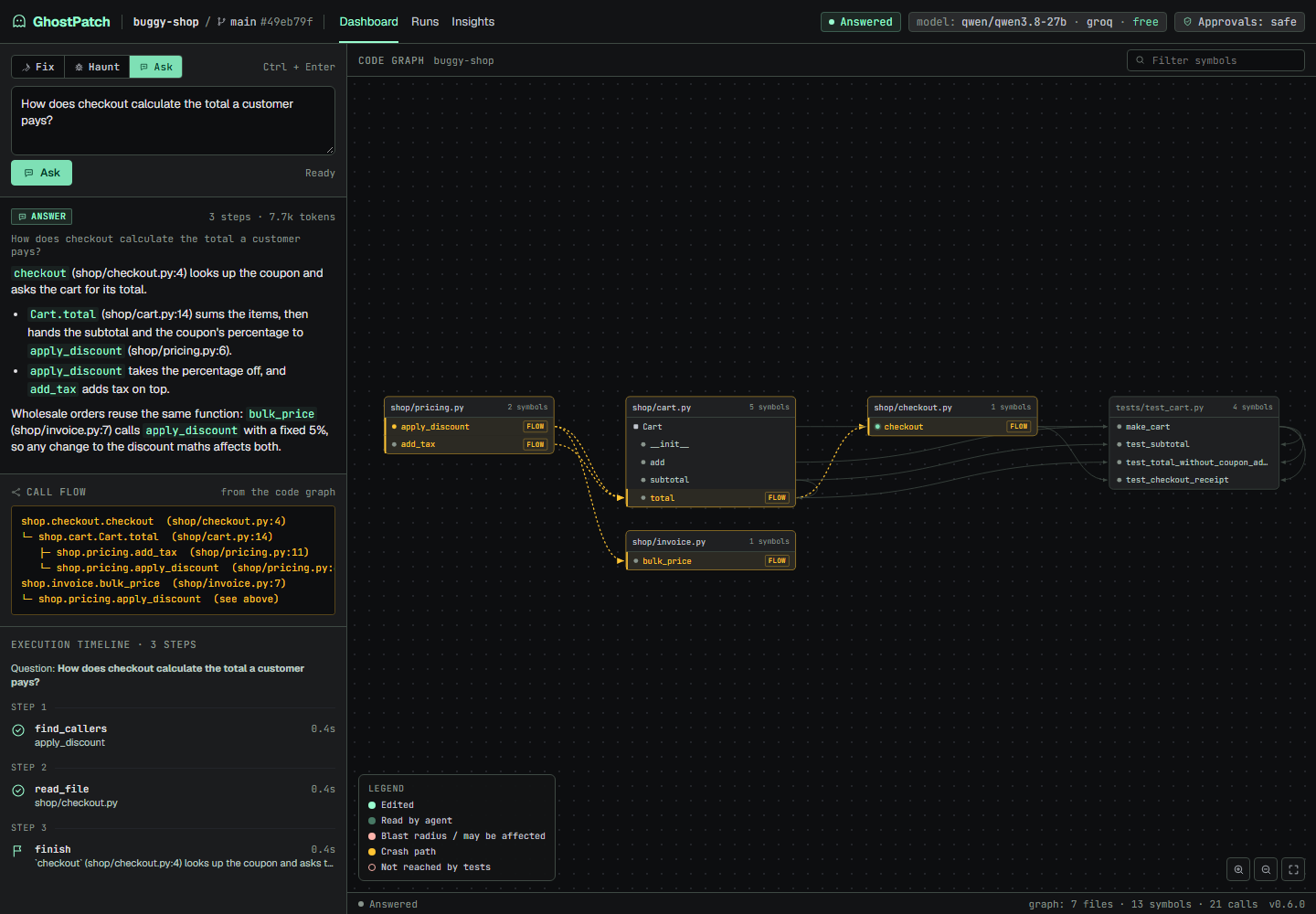Click shop.checkout.checkout line in call flow
The image size is (1316, 914).
[x=154, y=522]
